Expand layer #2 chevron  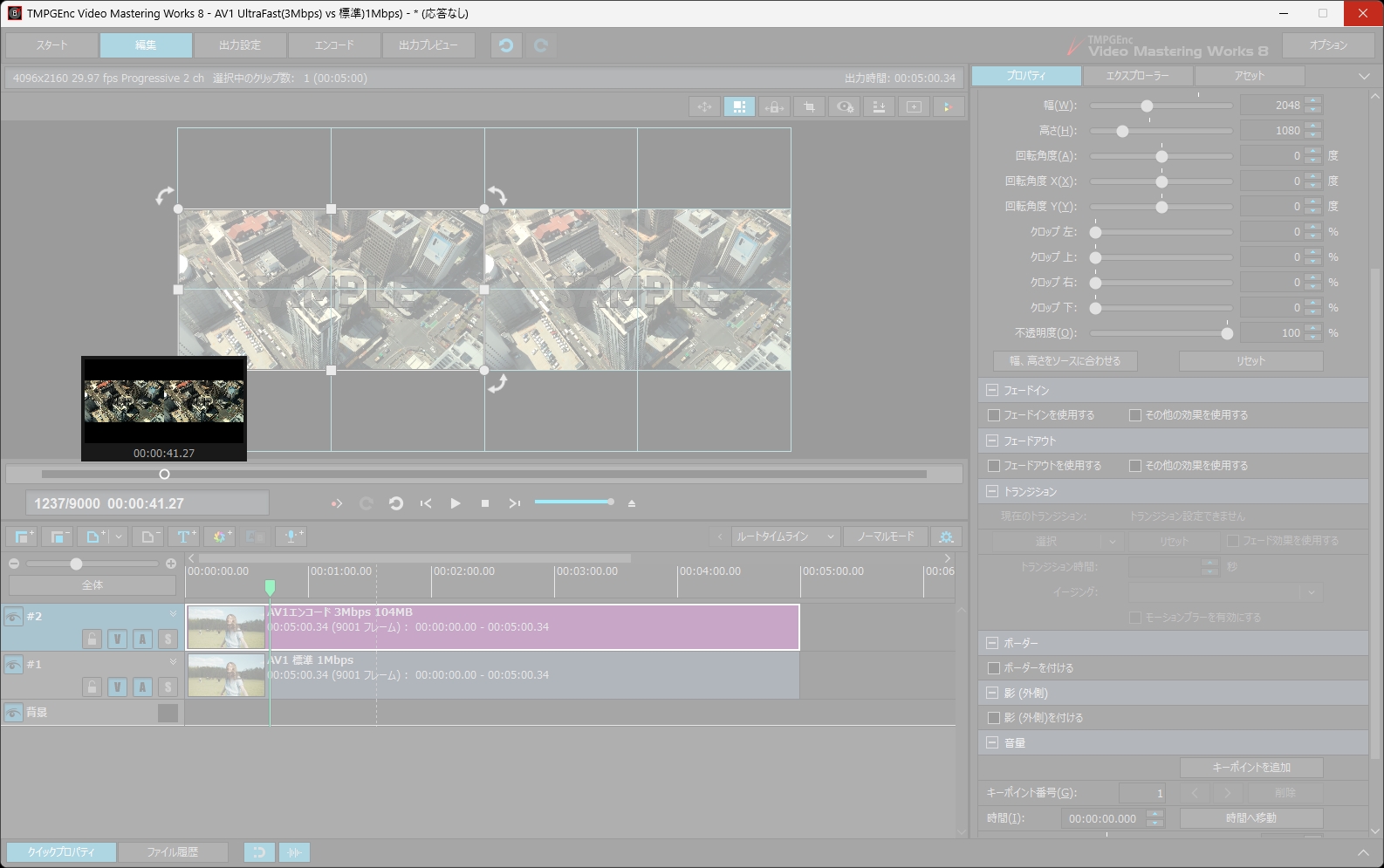pos(173,614)
